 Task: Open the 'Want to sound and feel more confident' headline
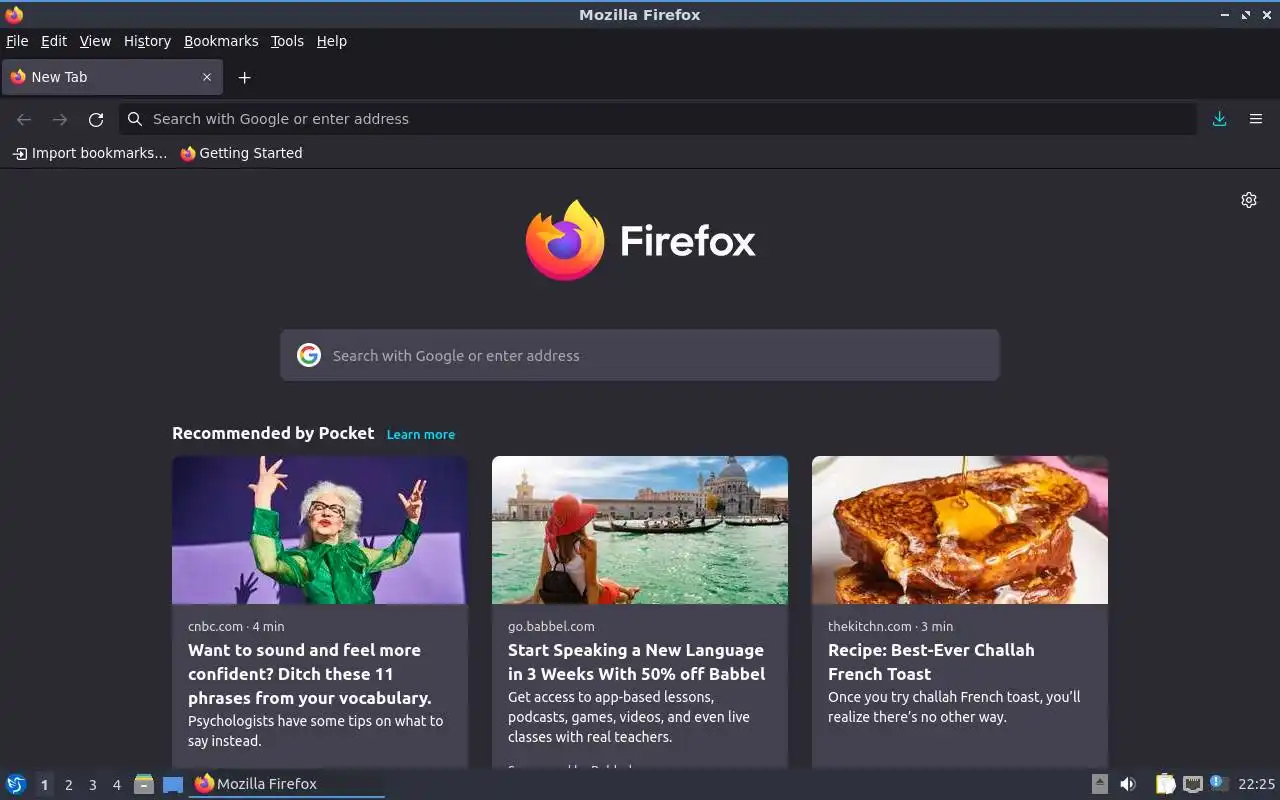(310, 674)
